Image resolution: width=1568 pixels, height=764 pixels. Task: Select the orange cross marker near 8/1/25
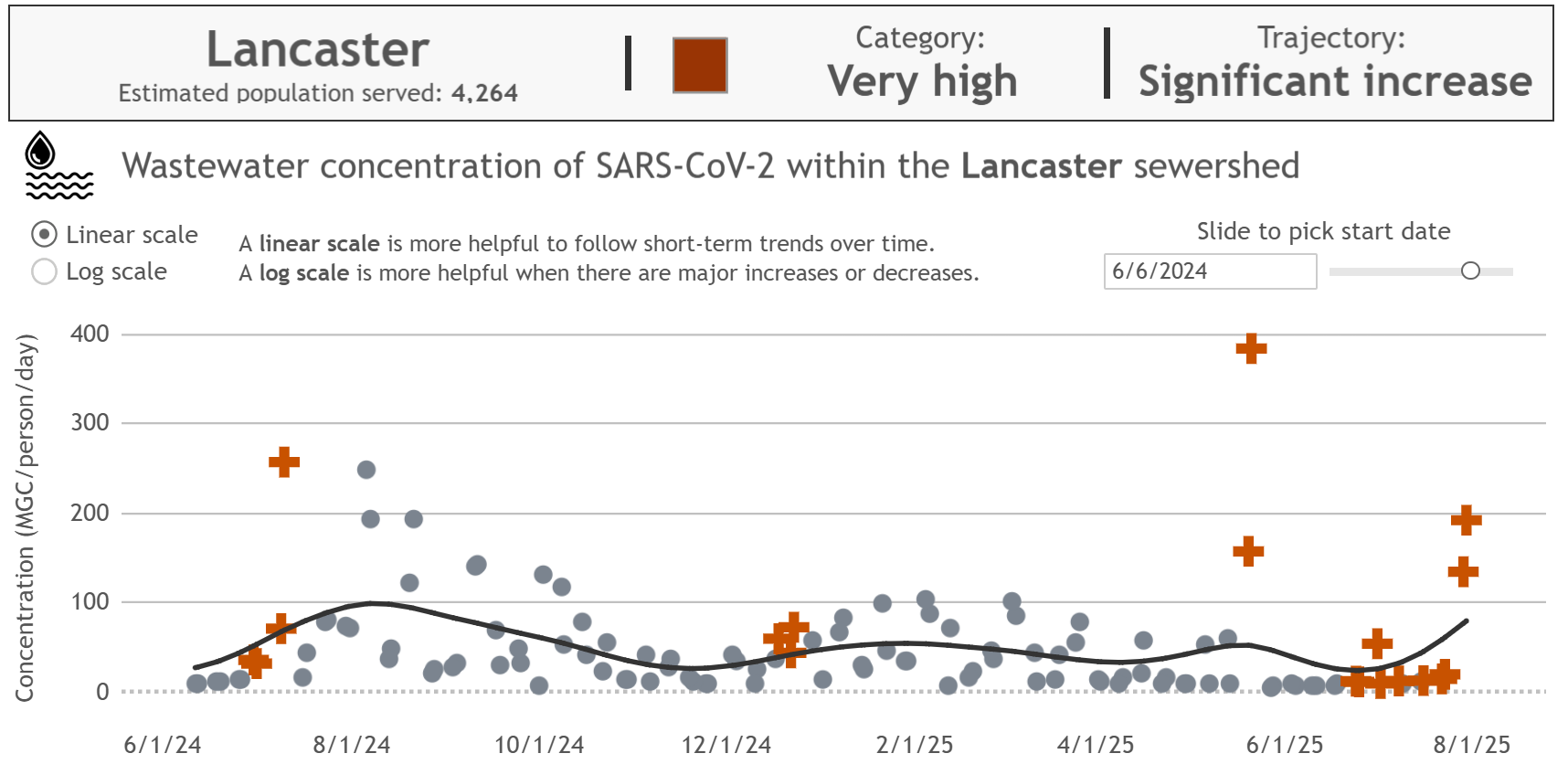point(1466,519)
